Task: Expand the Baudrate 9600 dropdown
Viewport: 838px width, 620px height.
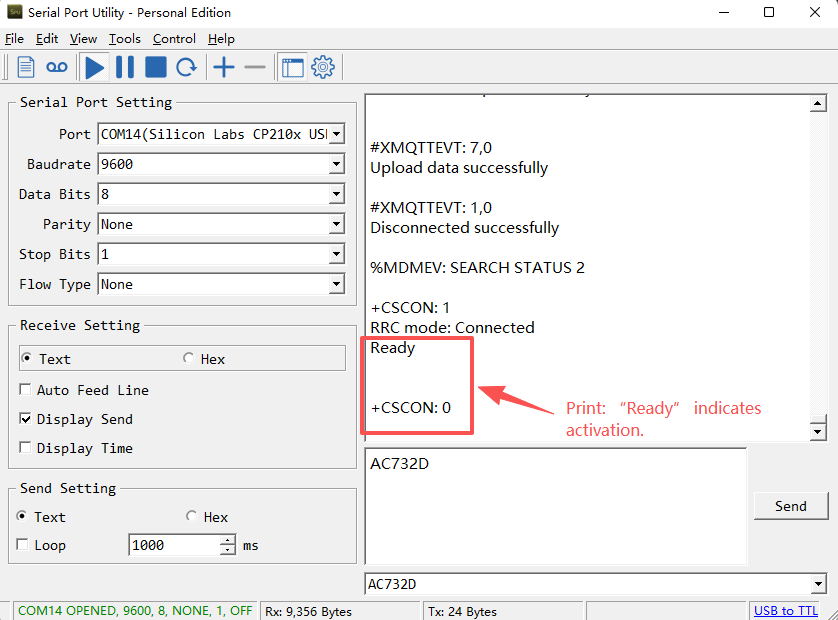Action: pos(337,164)
